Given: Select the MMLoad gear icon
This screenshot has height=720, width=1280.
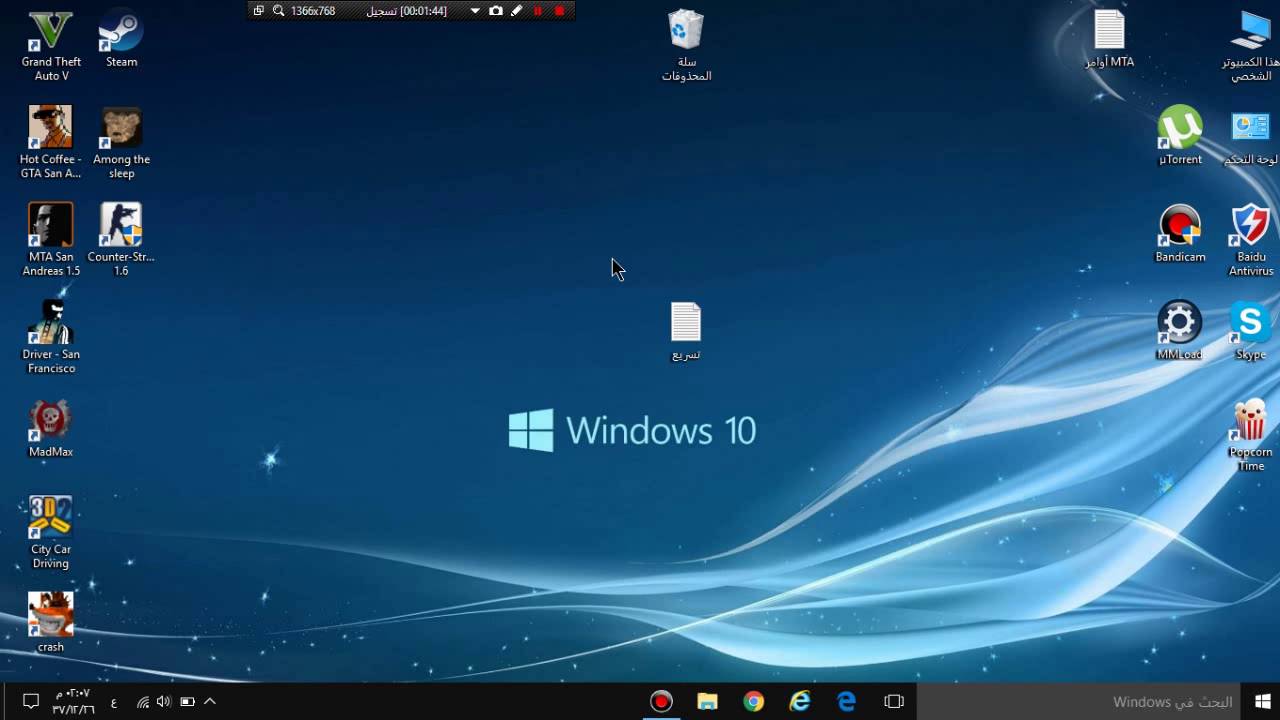Looking at the screenshot, I should click(1179, 331).
